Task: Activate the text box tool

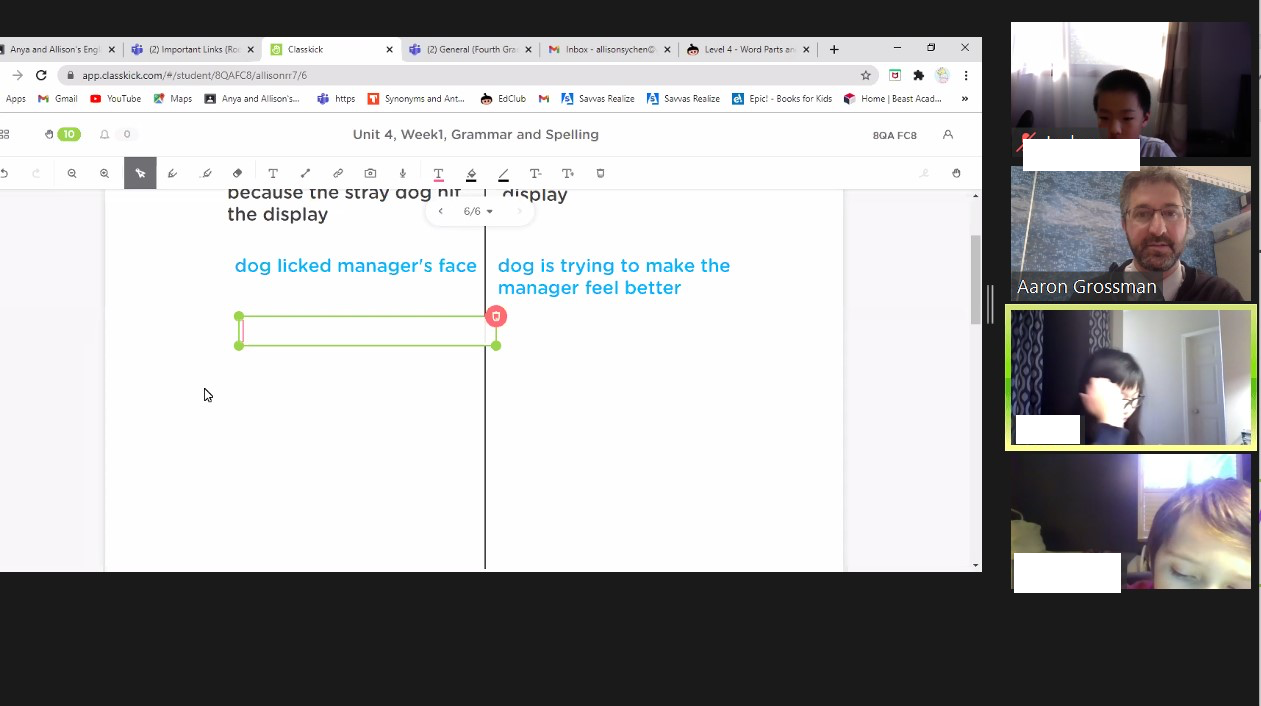Action: pos(272,173)
